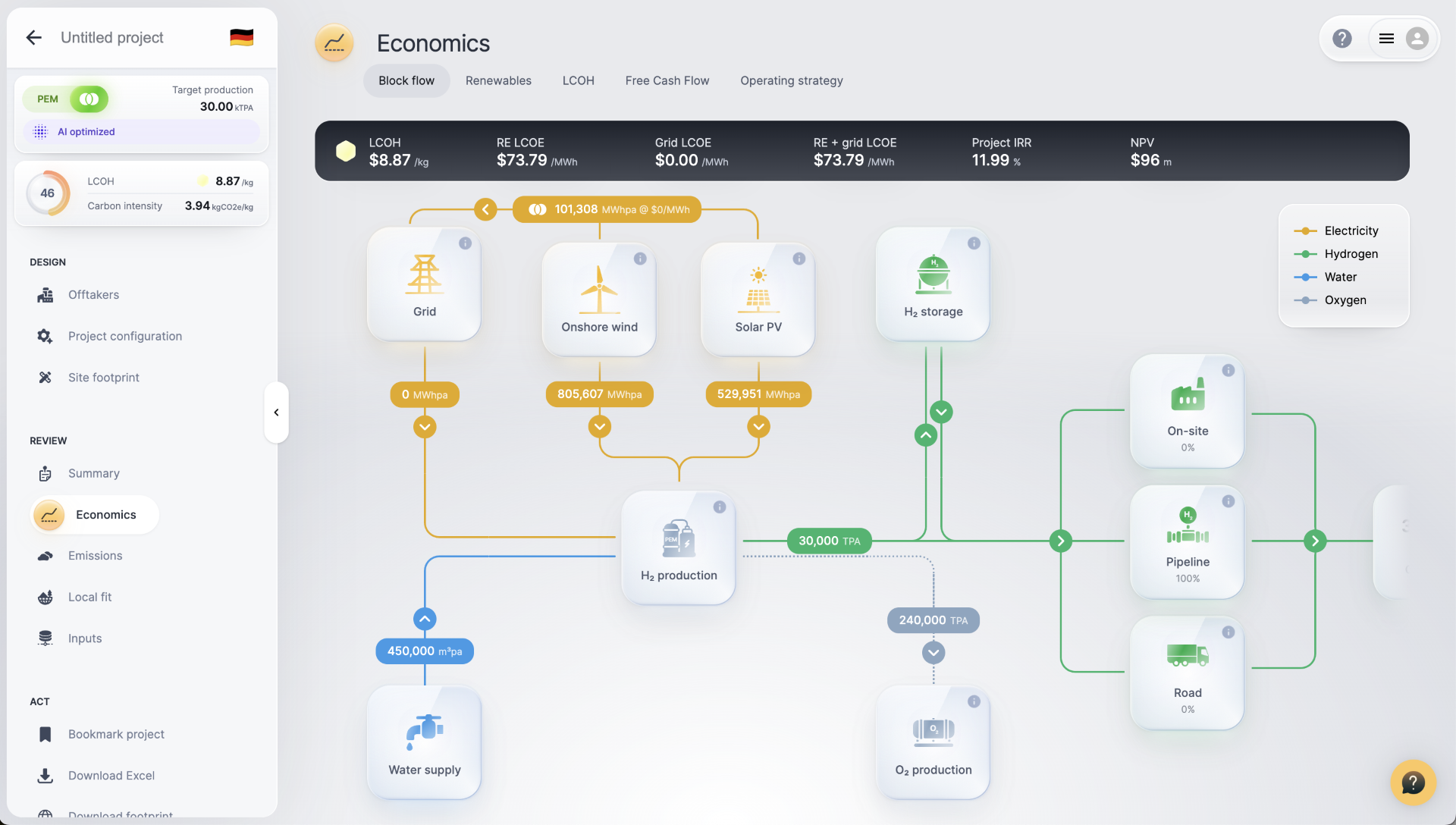Click Download Excel in sidebar
Image resolution: width=1456 pixels, height=825 pixels.
tap(111, 776)
